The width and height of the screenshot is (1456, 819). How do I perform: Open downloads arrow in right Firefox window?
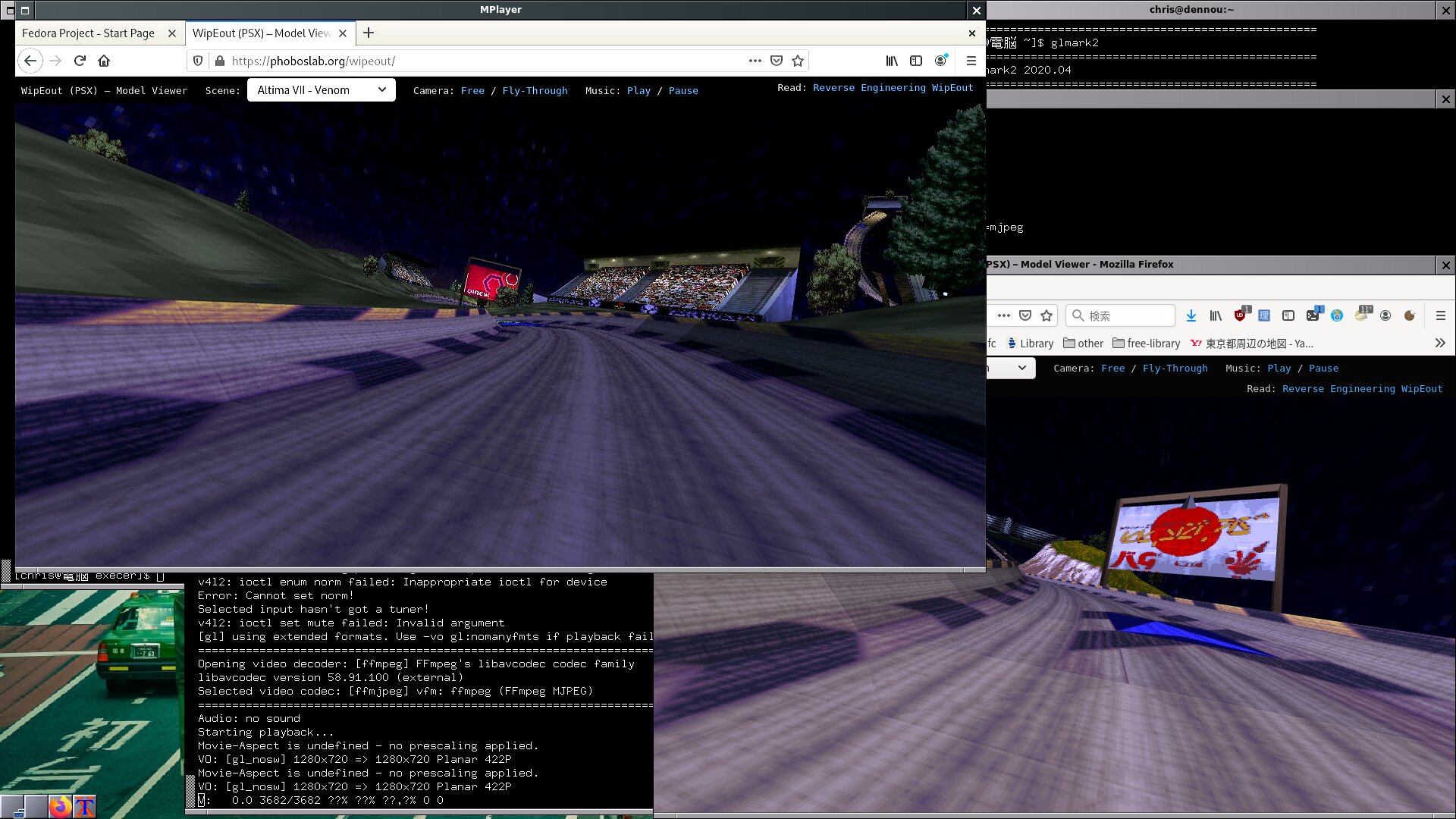(1191, 315)
